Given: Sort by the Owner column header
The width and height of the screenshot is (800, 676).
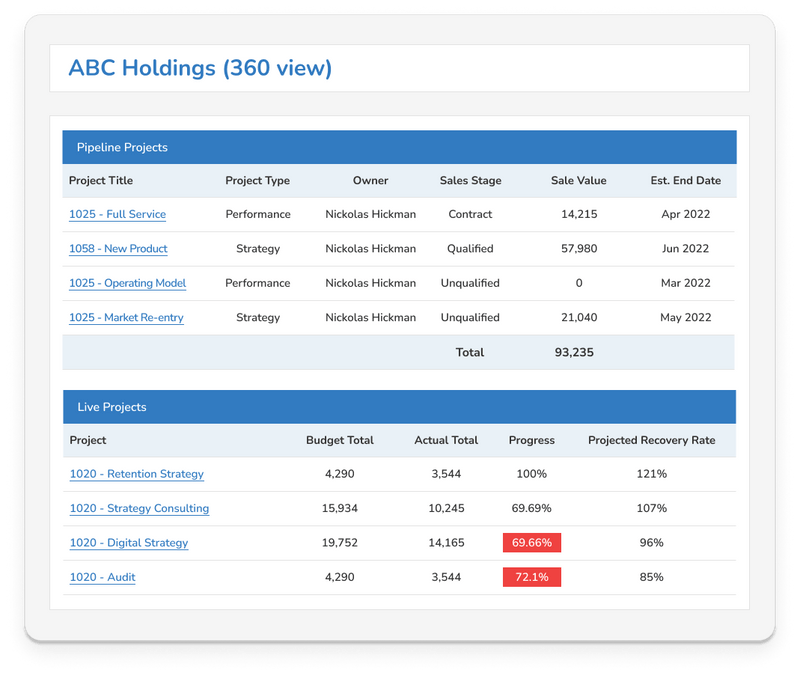Looking at the screenshot, I should [x=370, y=180].
